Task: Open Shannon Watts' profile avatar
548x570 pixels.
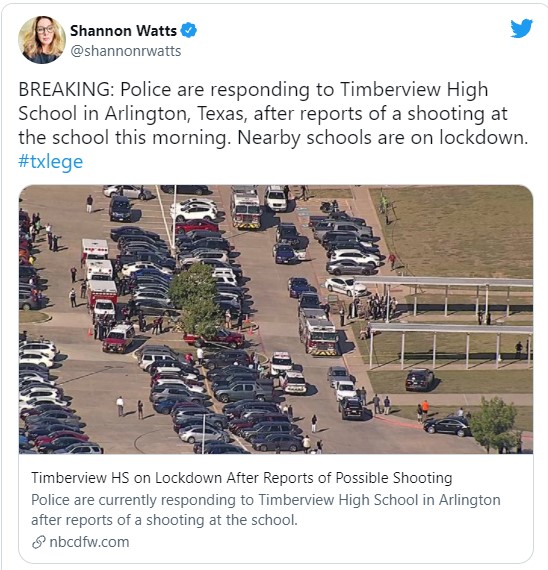Action: pos(42,40)
